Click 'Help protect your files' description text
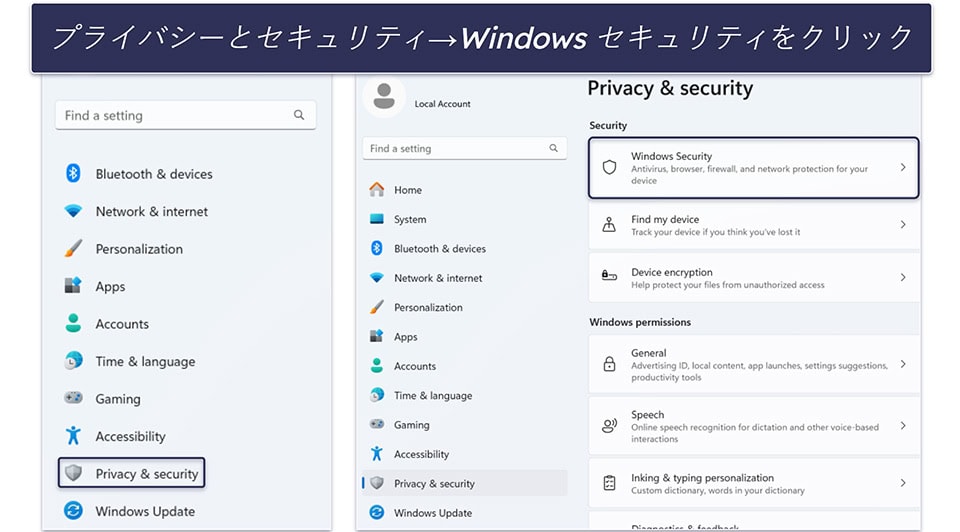 coord(727,285)
